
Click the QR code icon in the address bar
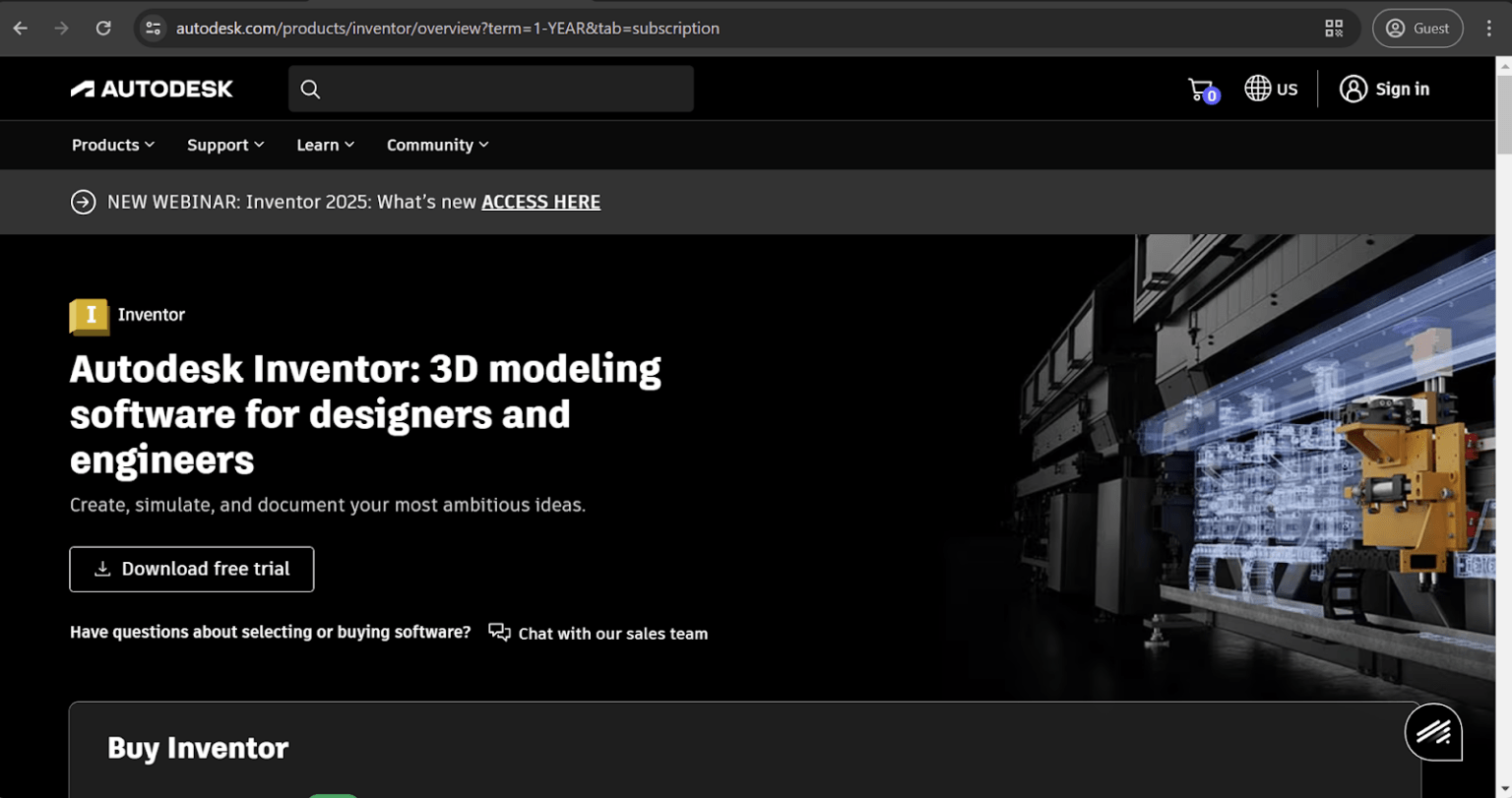tap(1334, 28)
